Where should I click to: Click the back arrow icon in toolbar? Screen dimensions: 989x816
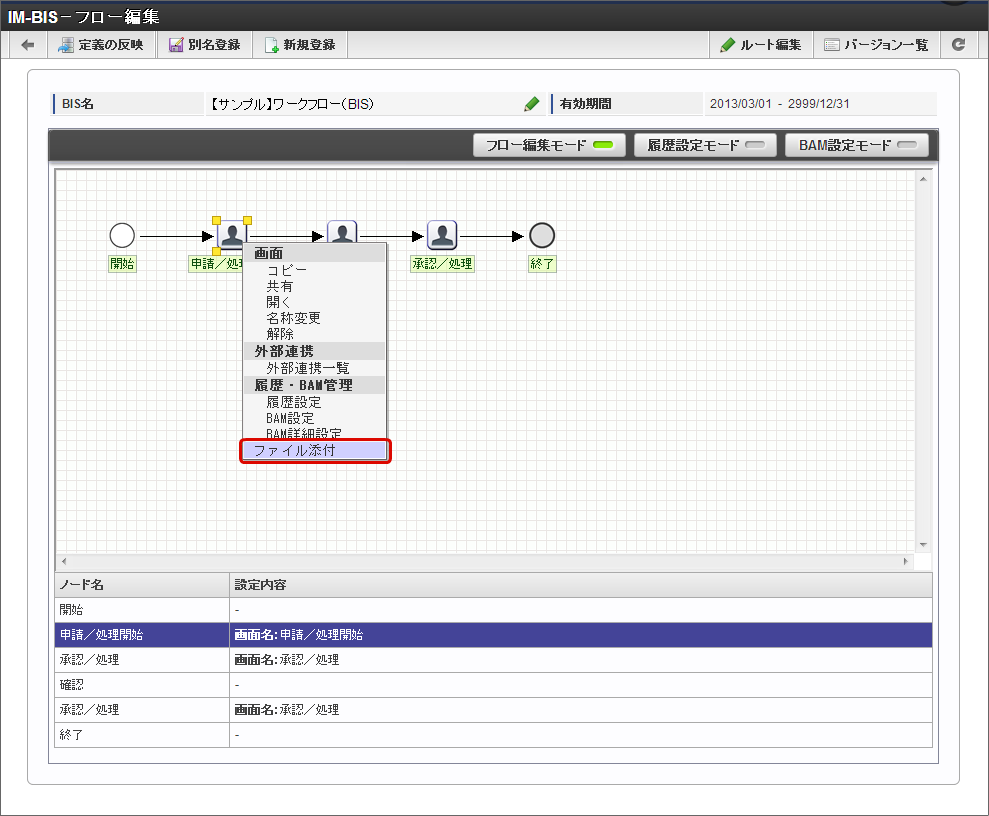coord(28,45)
